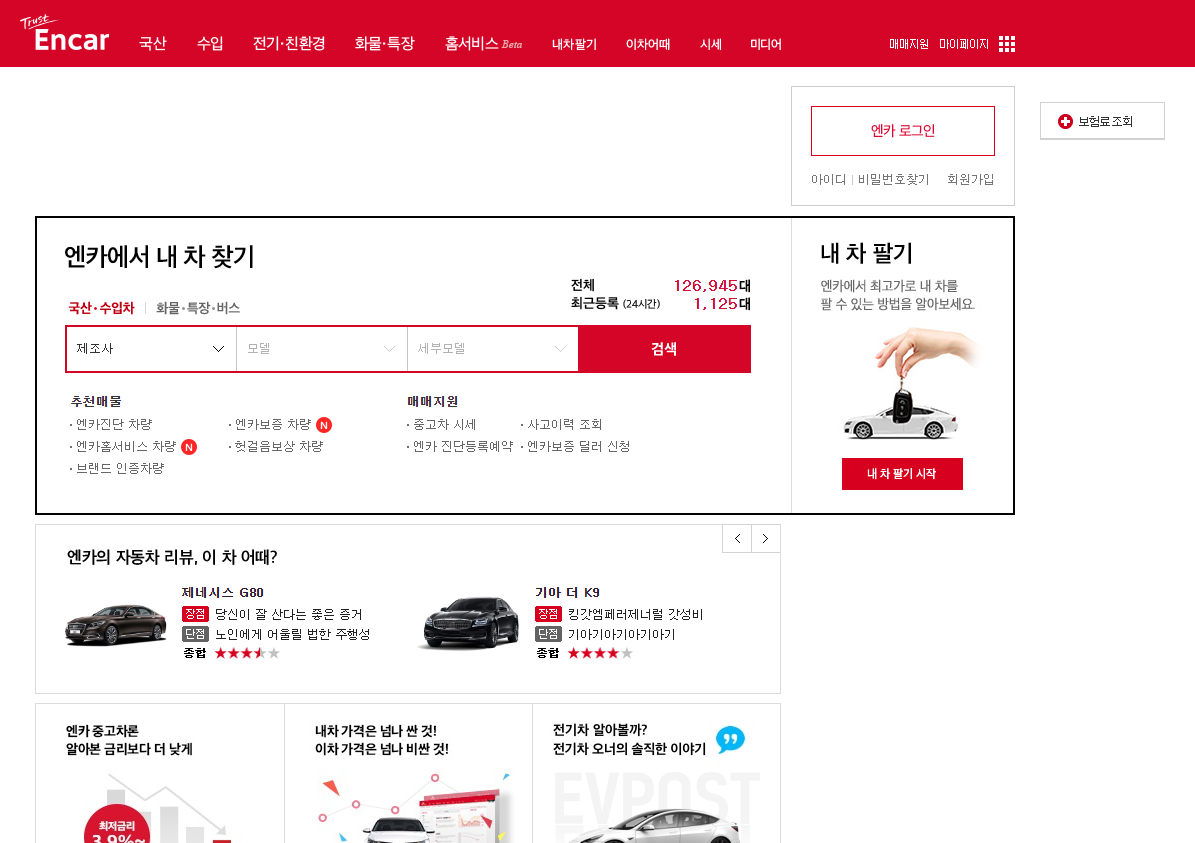Click the 기아 더 K9 car image
This screenshot has width=1195, height=843.
pos(470,622)
